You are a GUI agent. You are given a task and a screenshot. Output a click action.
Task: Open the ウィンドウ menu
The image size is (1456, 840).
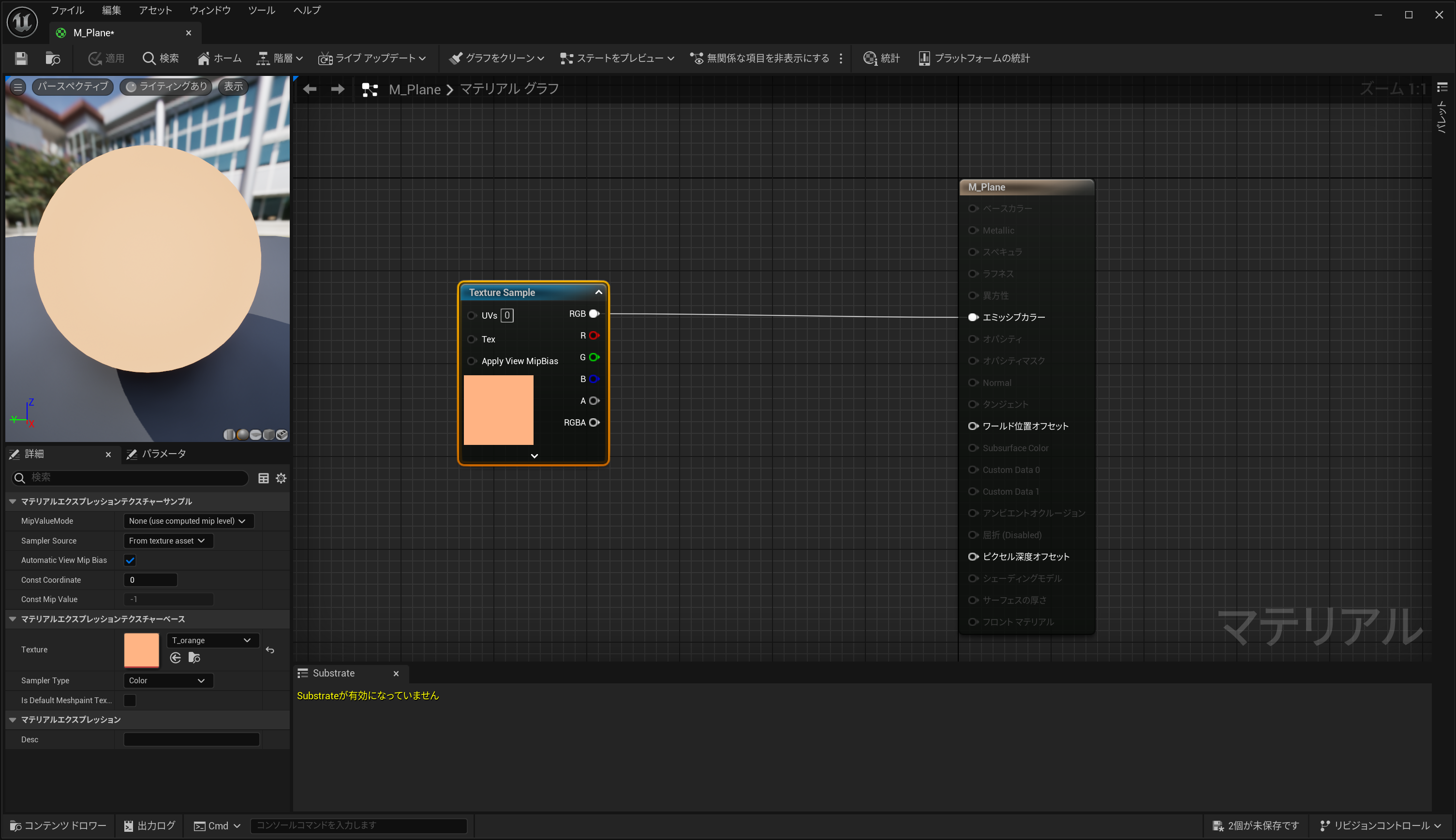coord(210,10)
